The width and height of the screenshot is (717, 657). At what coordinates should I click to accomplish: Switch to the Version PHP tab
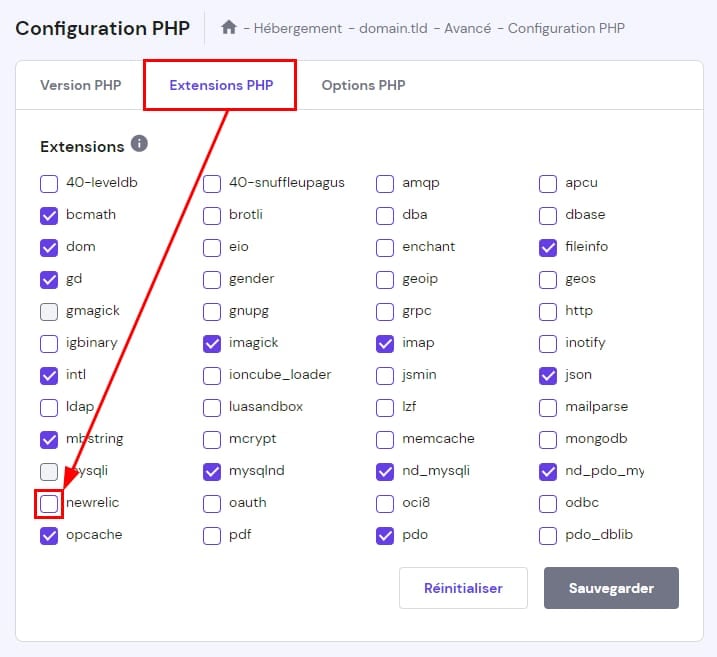[80, 85]
